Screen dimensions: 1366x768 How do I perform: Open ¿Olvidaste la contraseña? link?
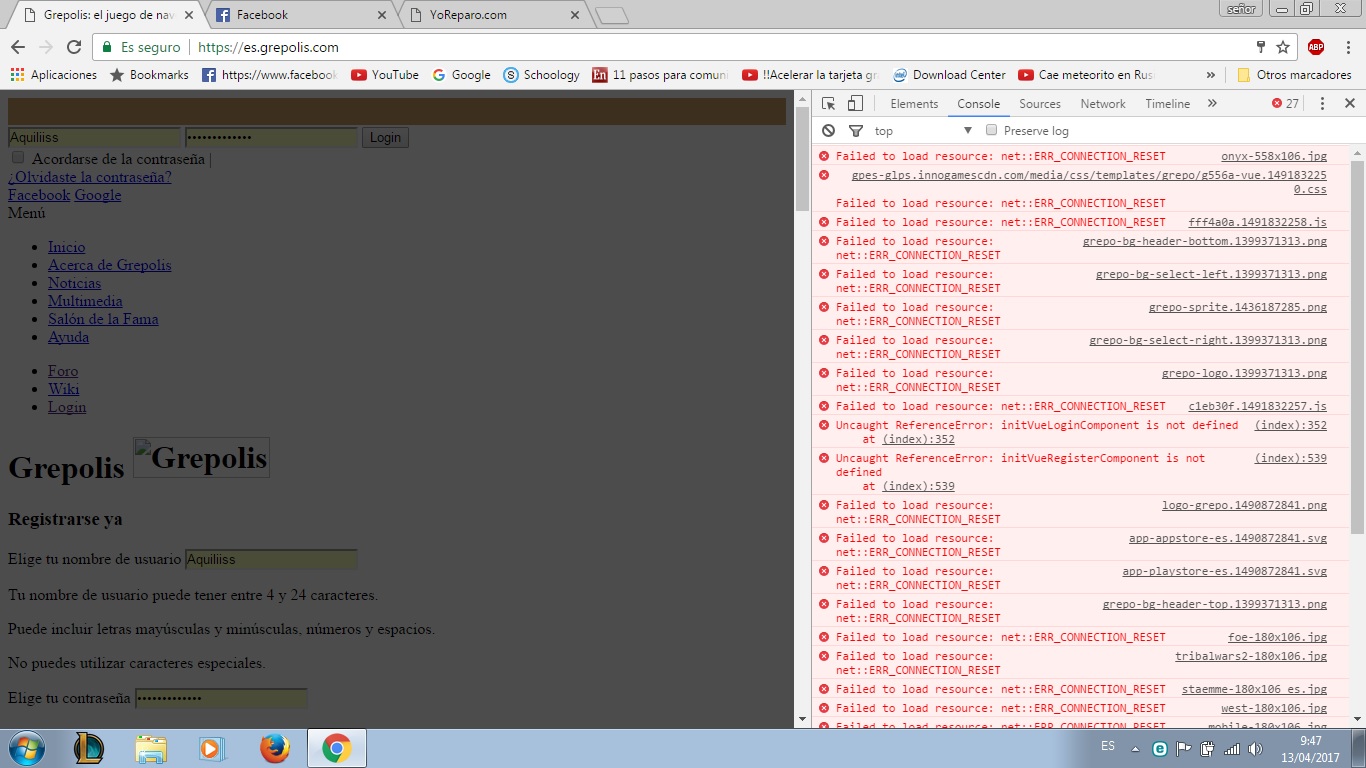point(90,177)
